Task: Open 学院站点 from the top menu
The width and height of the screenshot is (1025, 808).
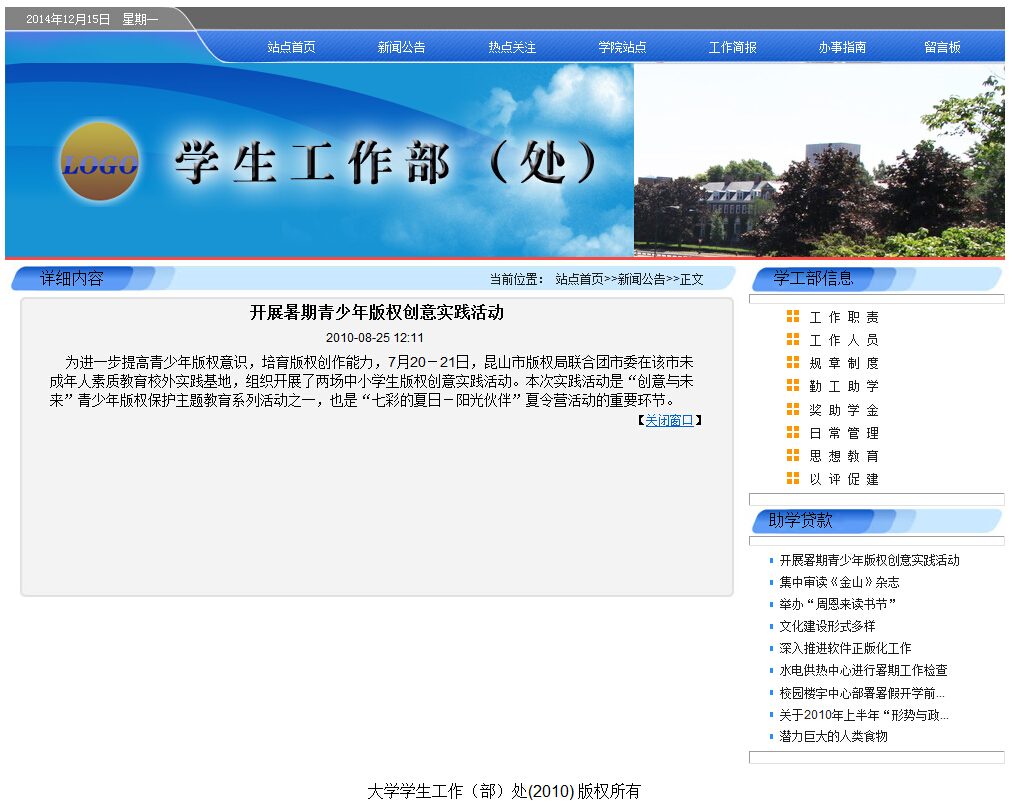Action: (x=622, y=47)
